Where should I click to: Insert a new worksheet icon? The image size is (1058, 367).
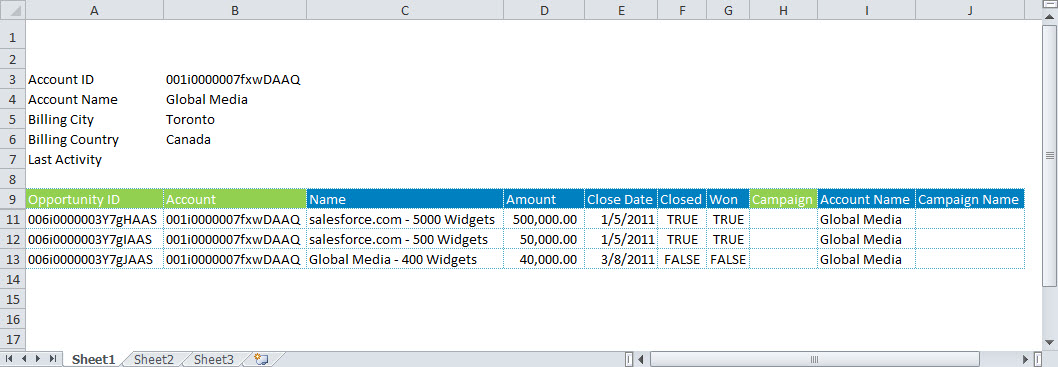tap(260, 360)
